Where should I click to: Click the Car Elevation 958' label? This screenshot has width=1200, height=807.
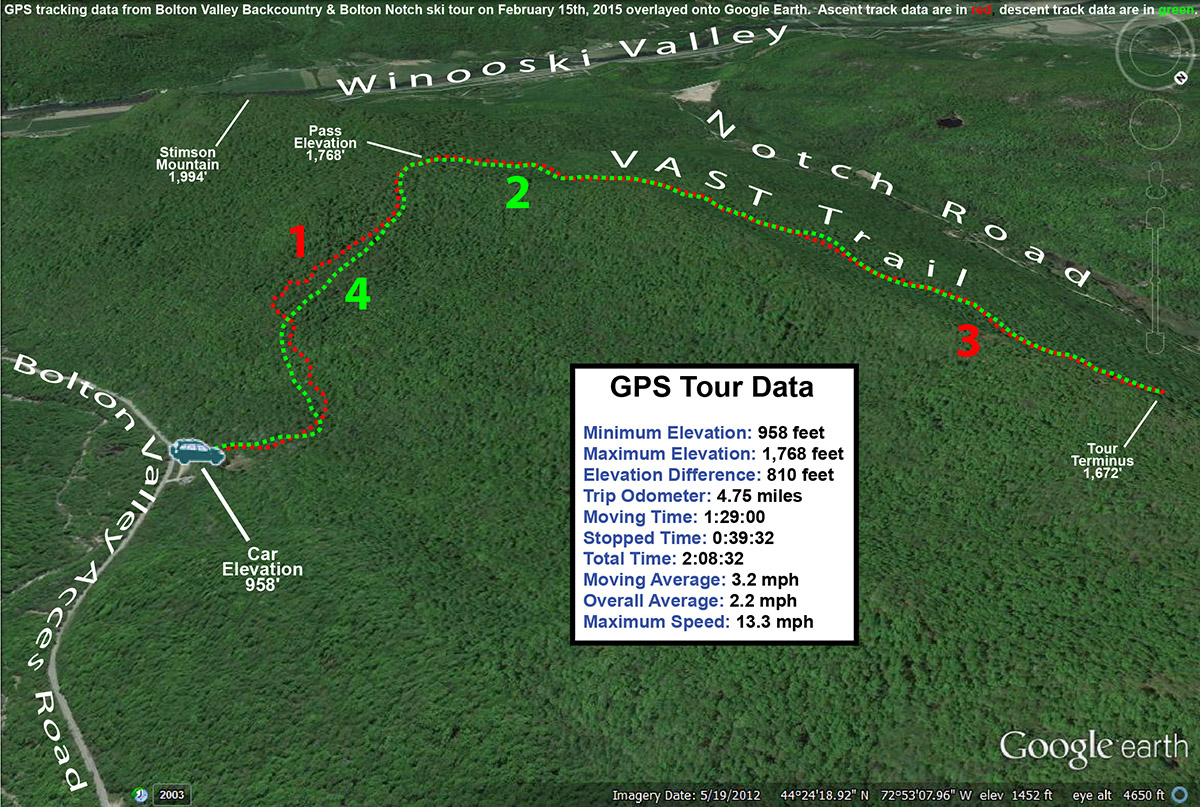pyautogui.click(x=262, y=569)
